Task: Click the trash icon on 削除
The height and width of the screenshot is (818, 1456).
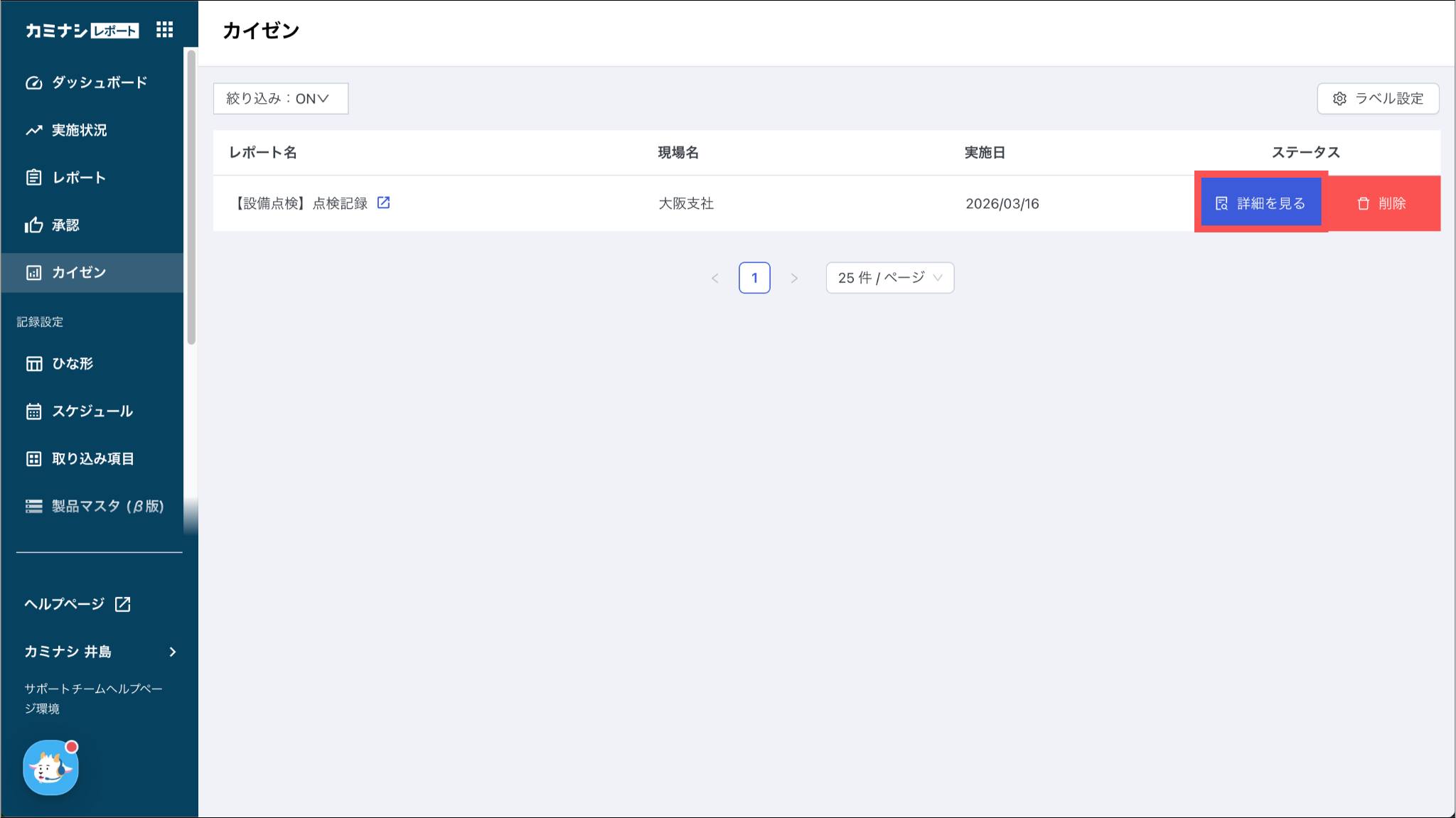Action: pyautogui.click(x=1363, y=204)
